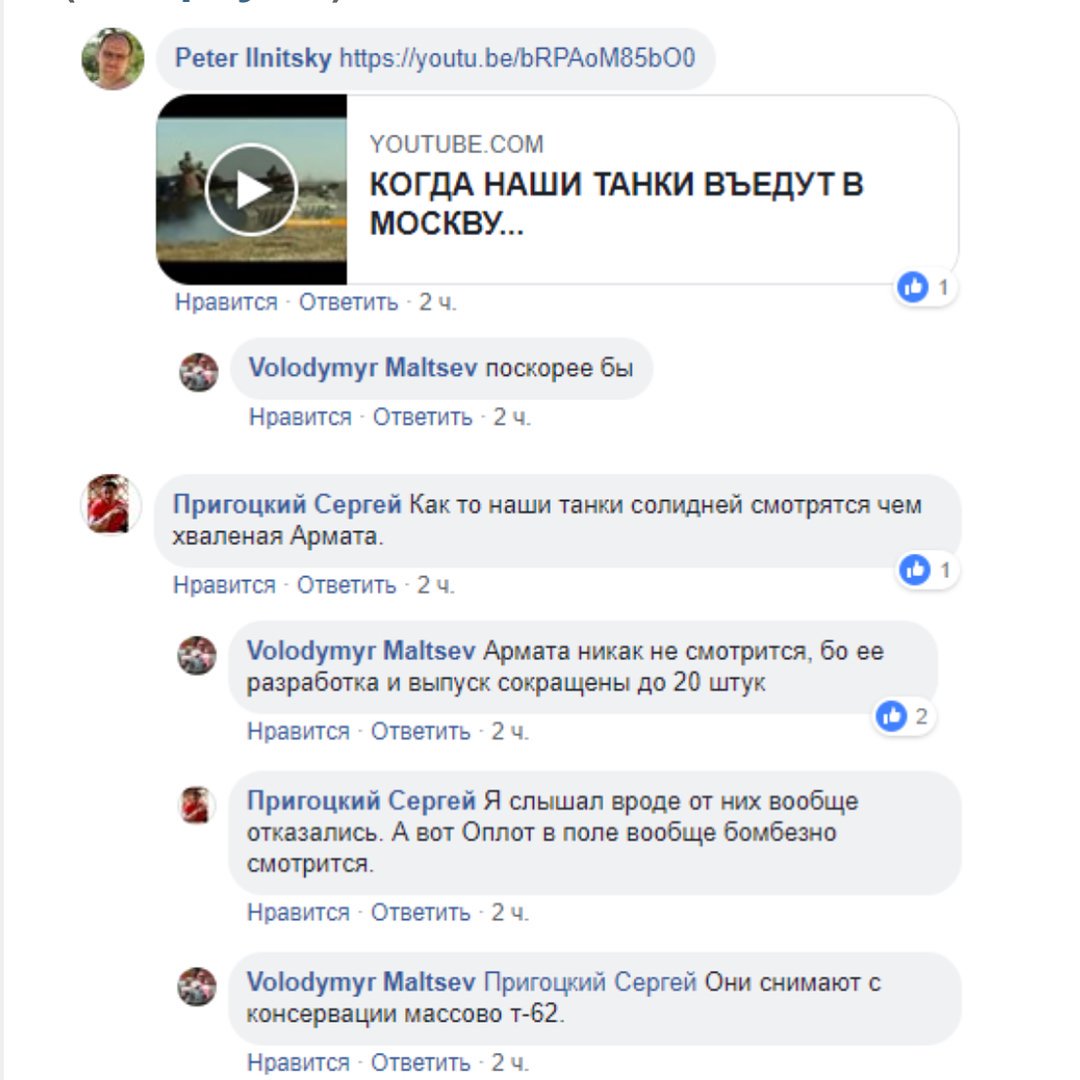
Task: Like the Оплот comment by Пригоцкий Сергей
Action: [298, 913]
